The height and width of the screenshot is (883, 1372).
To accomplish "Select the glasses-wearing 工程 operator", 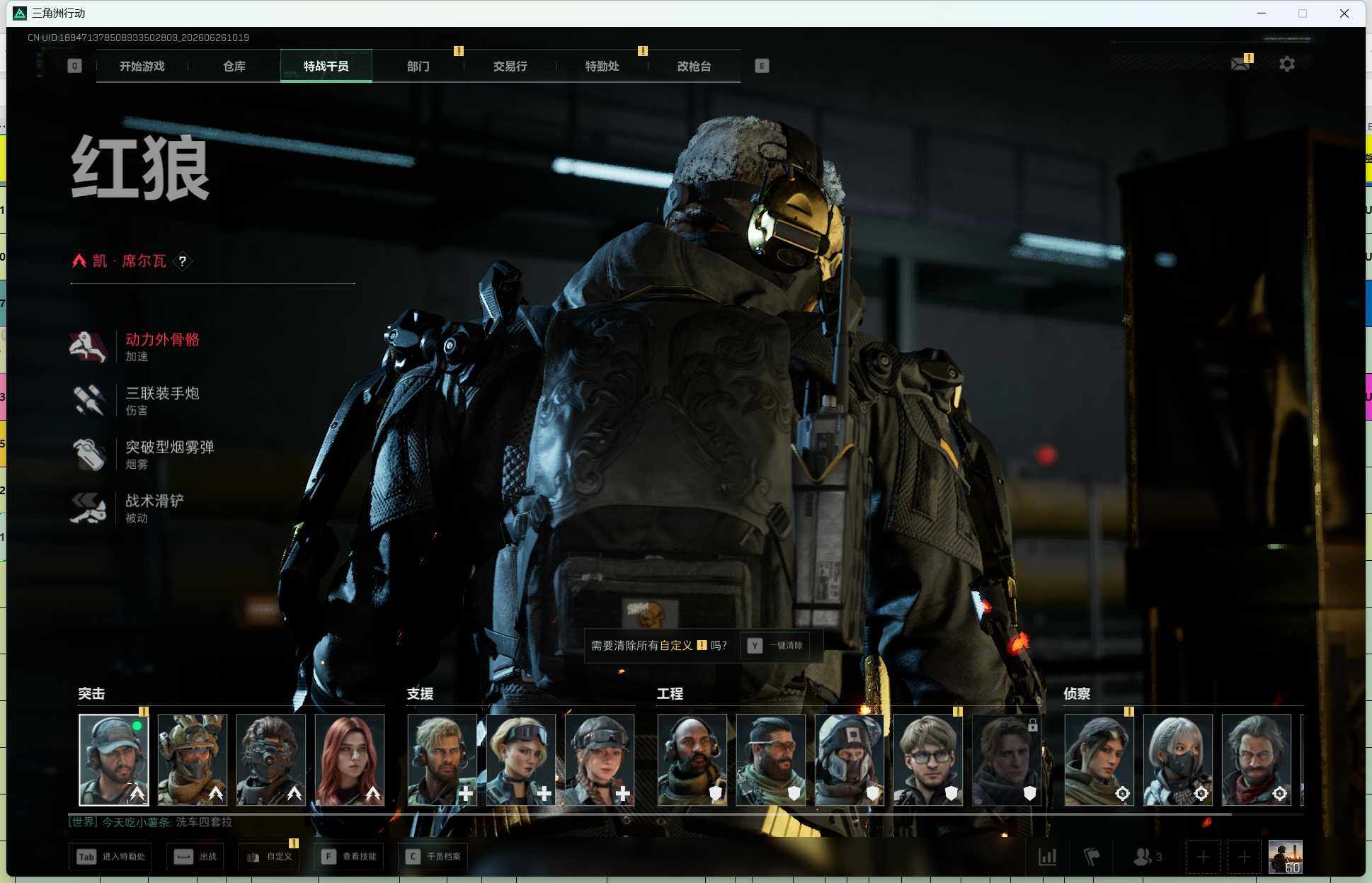I will click(x=928, y=760).
